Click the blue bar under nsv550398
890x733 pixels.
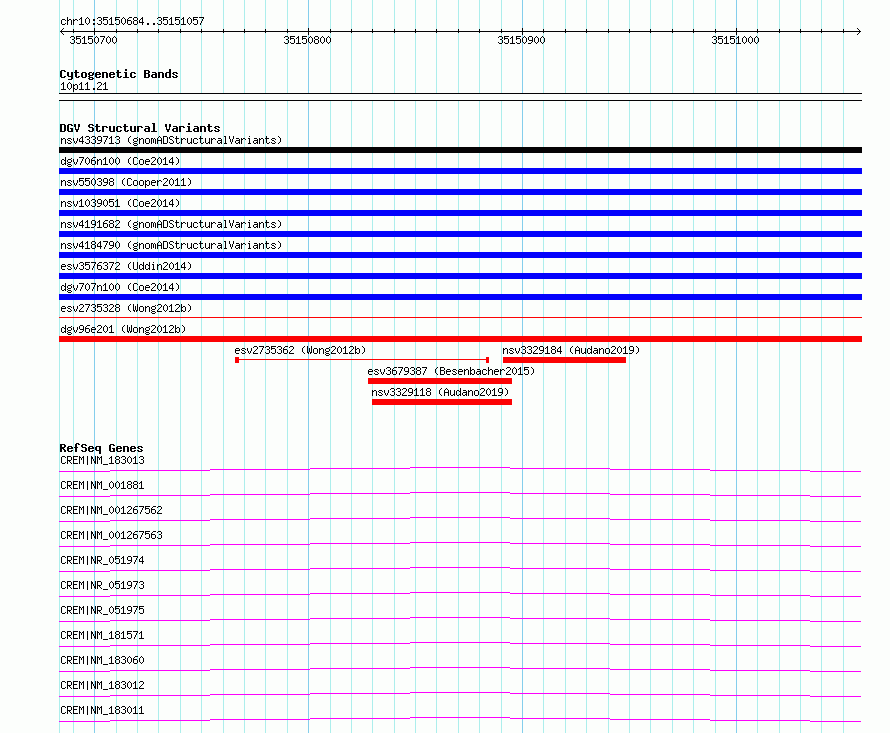coord(460,192)
